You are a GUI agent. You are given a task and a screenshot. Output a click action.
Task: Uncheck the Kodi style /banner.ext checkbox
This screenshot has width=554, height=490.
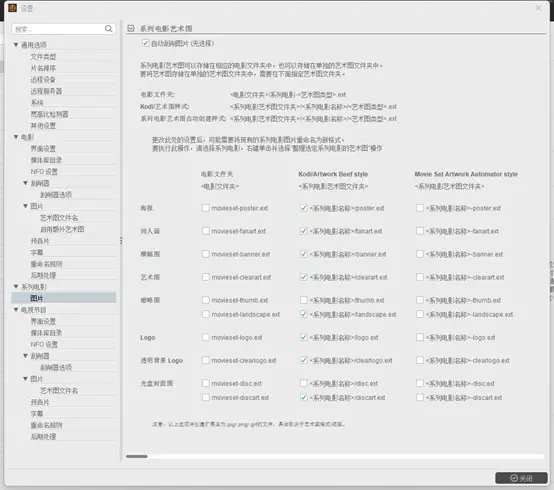303,254
